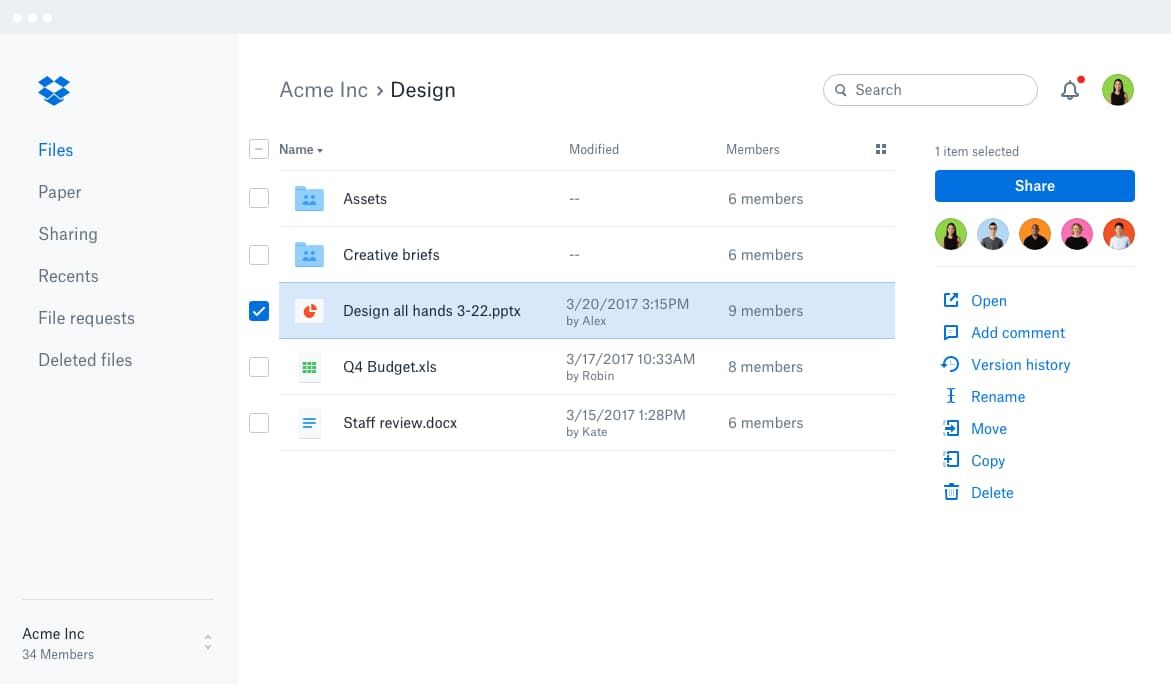Select the Staff review.docx checkbox

(259, 423)
